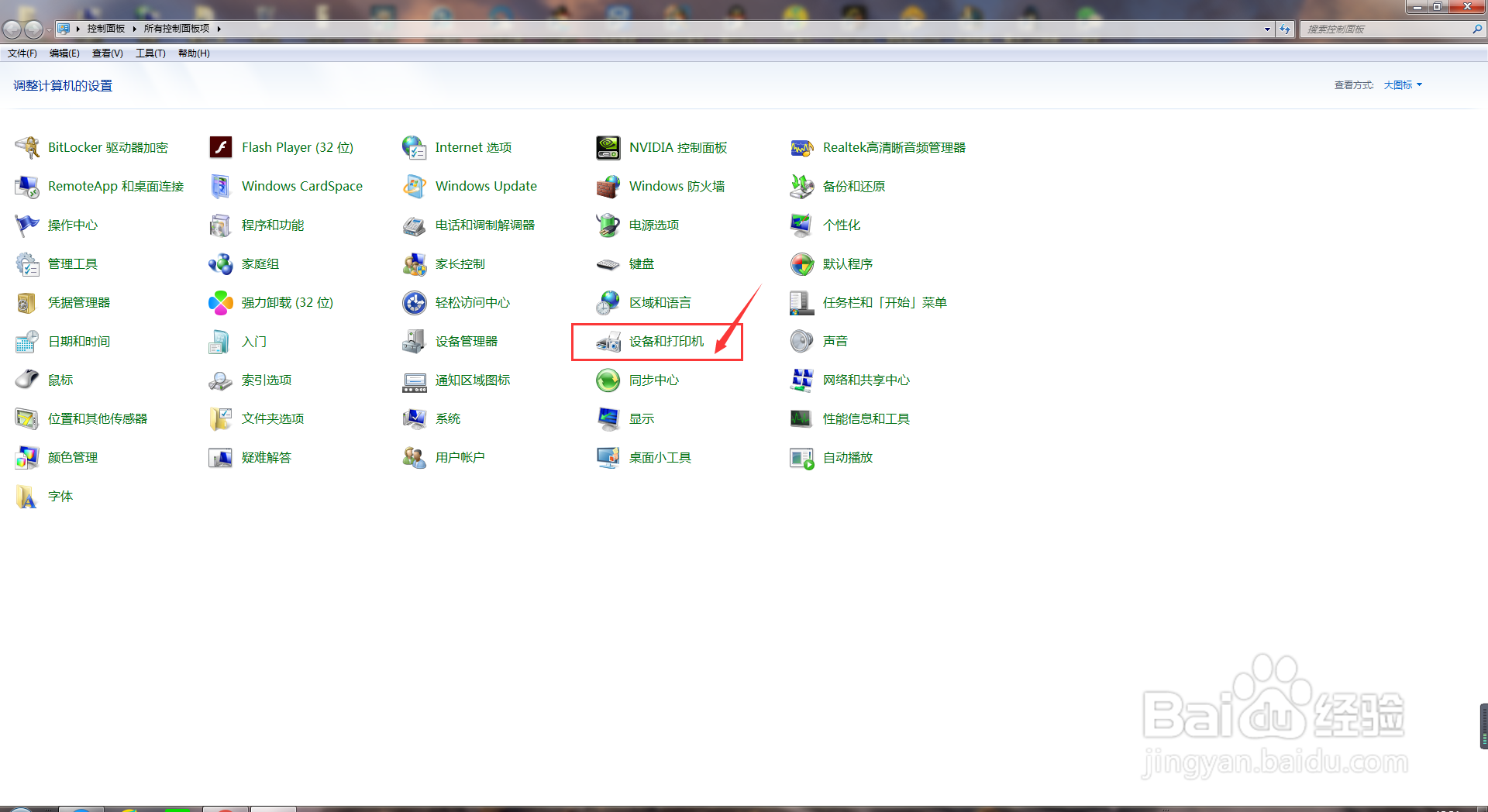This screenshot has width=1488, height=812.
Task: Open the 字体 fonts folder icon
Action: [27, 496]
